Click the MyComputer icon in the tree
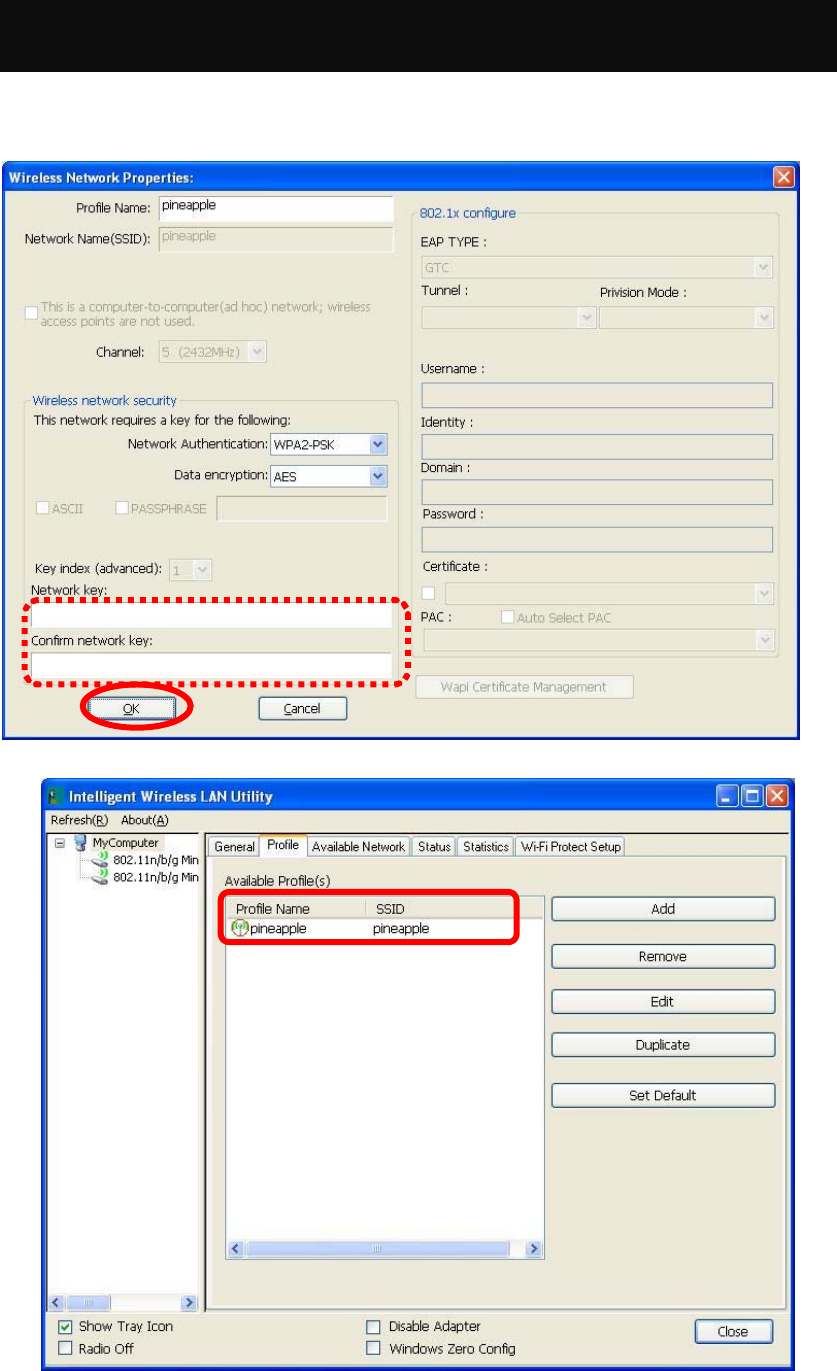This screenshot has height=1371, width=837. [x=81, y=843]
